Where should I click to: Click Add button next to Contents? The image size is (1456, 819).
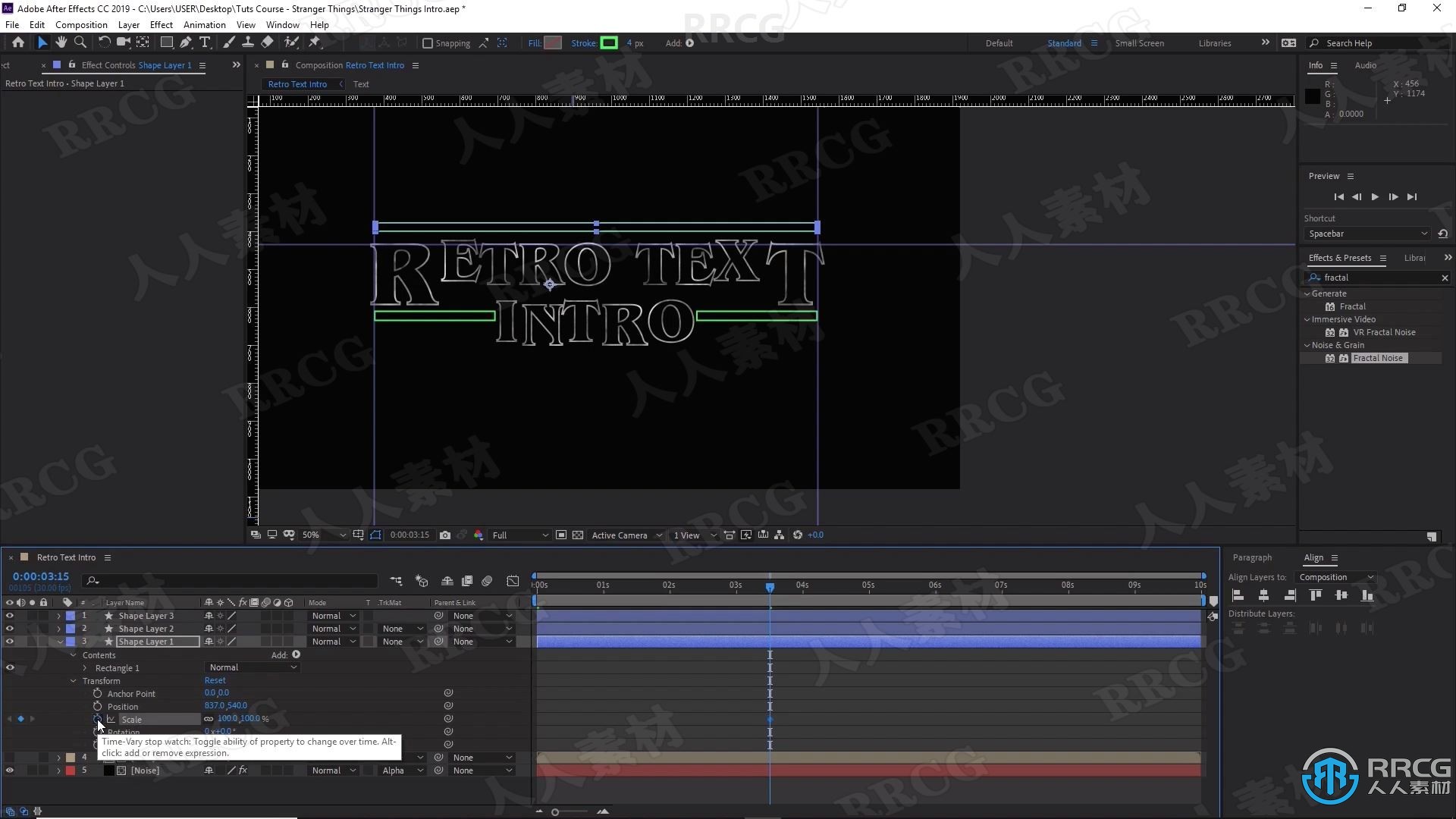coord(296,655)
